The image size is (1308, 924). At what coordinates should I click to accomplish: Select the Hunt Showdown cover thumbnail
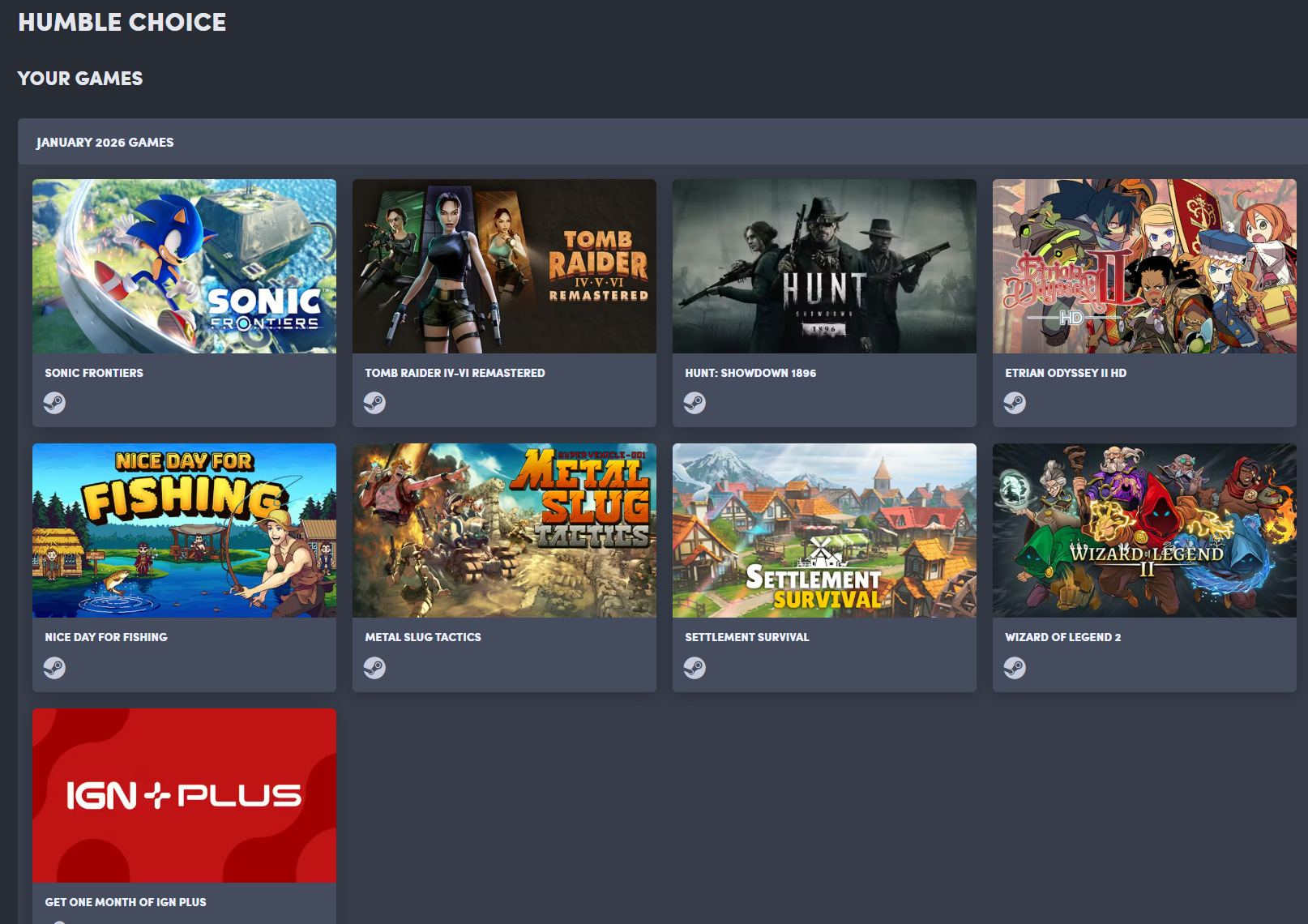824,266
